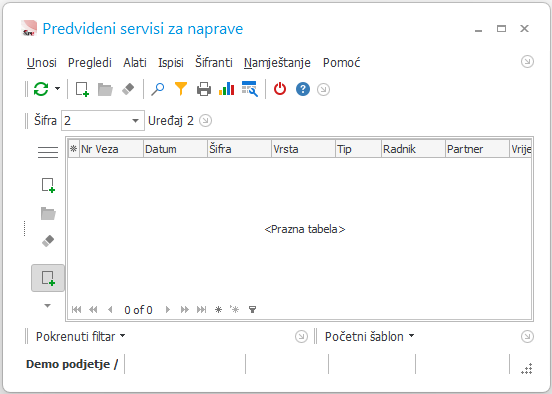Image resolution: width=552 pixels, height=394 pixels.
Task: Click the folder icon in left sidebar
Action: click(48, 213)
